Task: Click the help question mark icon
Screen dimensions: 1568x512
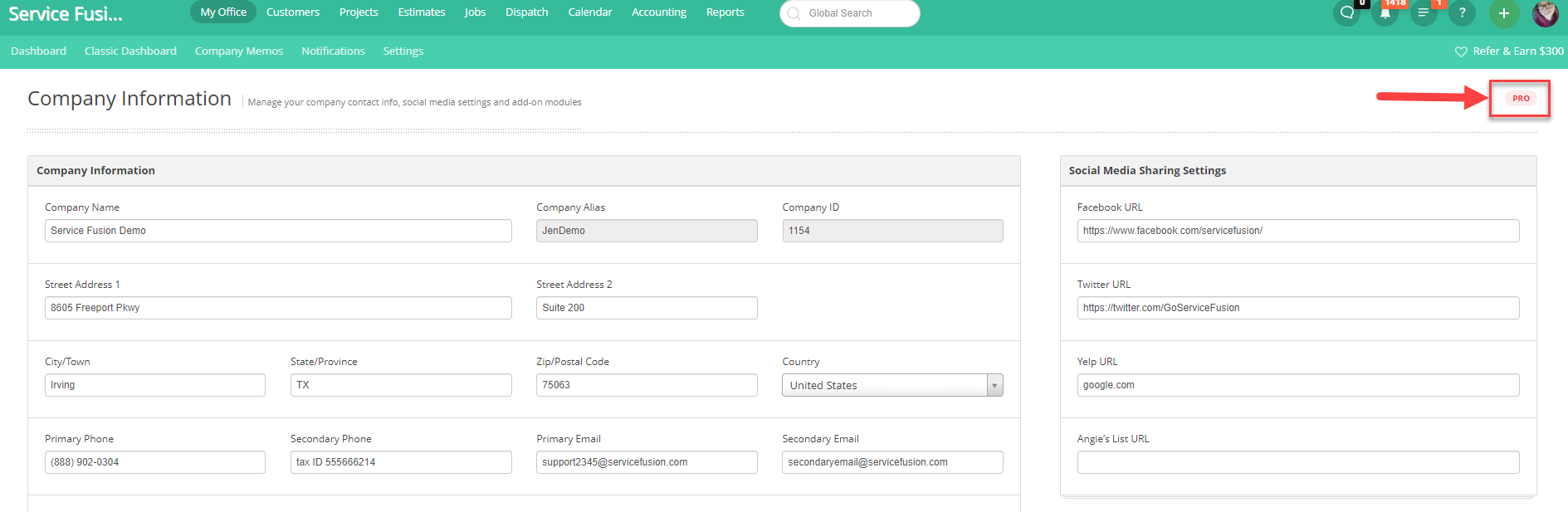Action: [1462, 13]
